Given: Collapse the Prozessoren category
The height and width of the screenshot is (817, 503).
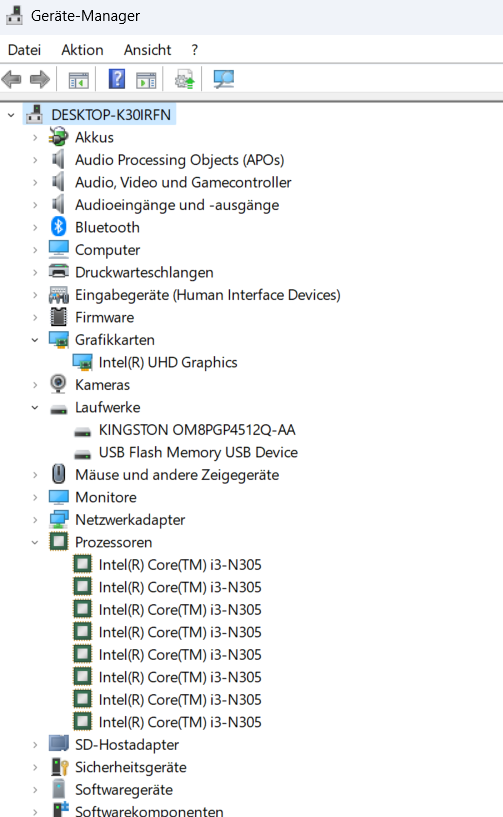Looking at the screenshot, I should (35, 542).
